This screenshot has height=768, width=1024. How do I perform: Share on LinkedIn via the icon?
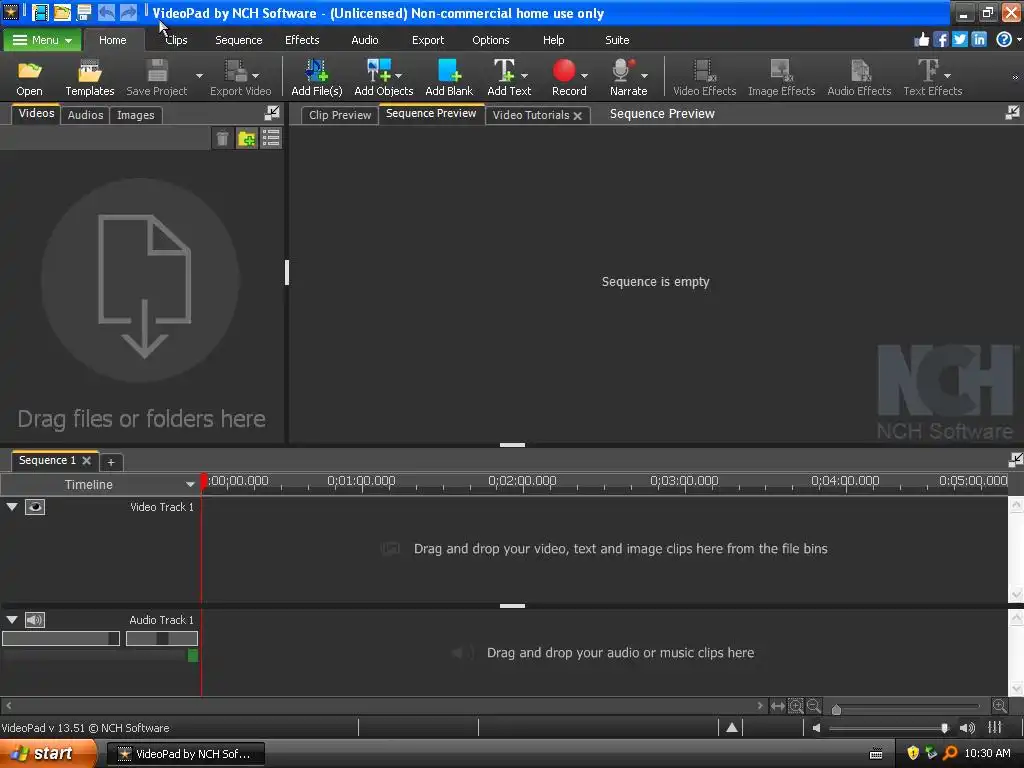click(x=979, y=40)
